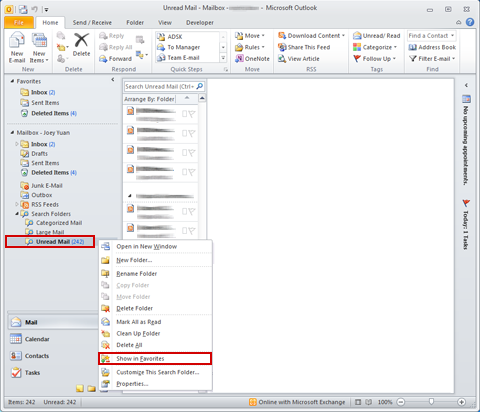Screen dimensions: 480x412
Task: Choose Open in New Window
Action: tap(155, 246)
